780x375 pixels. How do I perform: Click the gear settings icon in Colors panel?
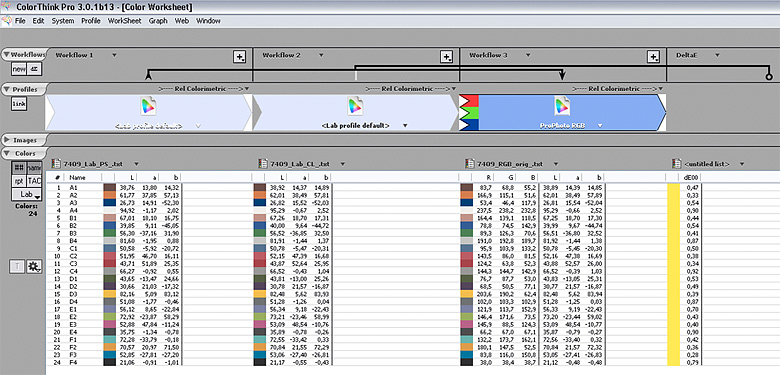(34, 267)
